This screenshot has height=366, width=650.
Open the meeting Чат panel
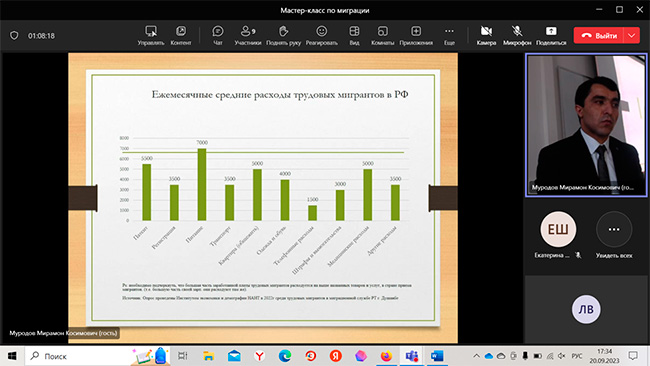pyautogui.click(x=218, y=36)
